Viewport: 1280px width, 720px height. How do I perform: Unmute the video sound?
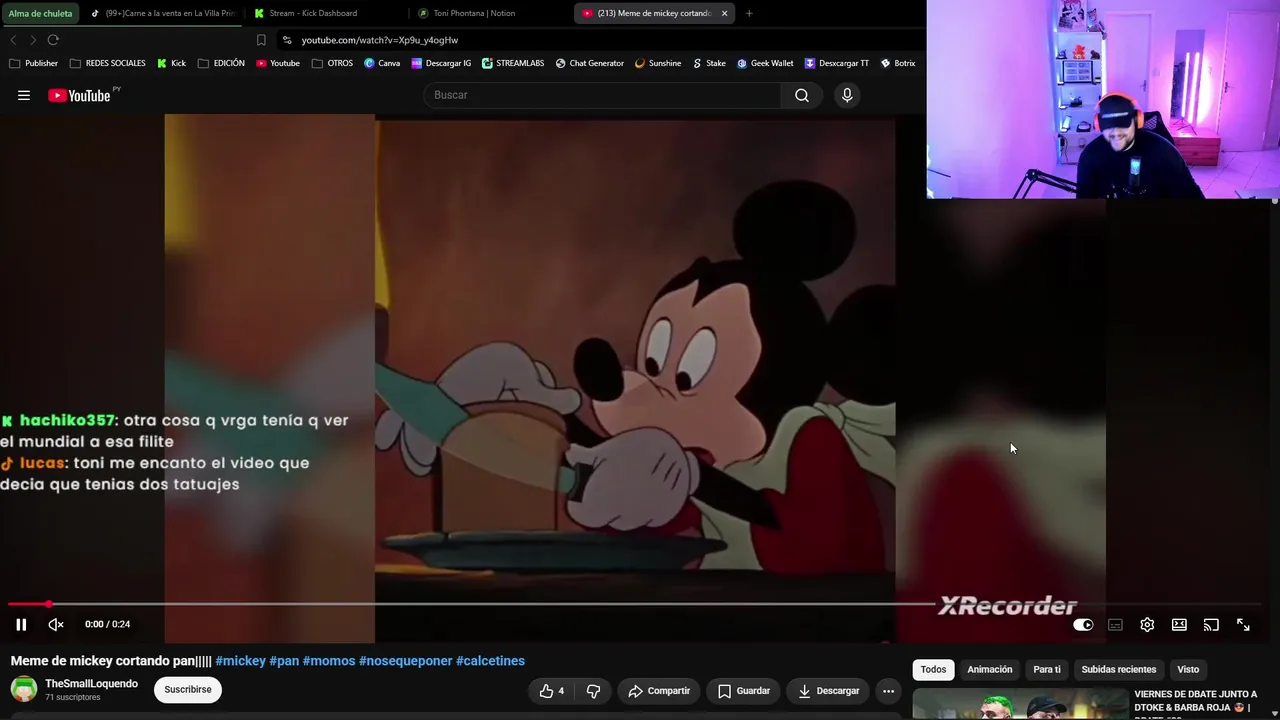pyautogui.click(x=56, y=624)
